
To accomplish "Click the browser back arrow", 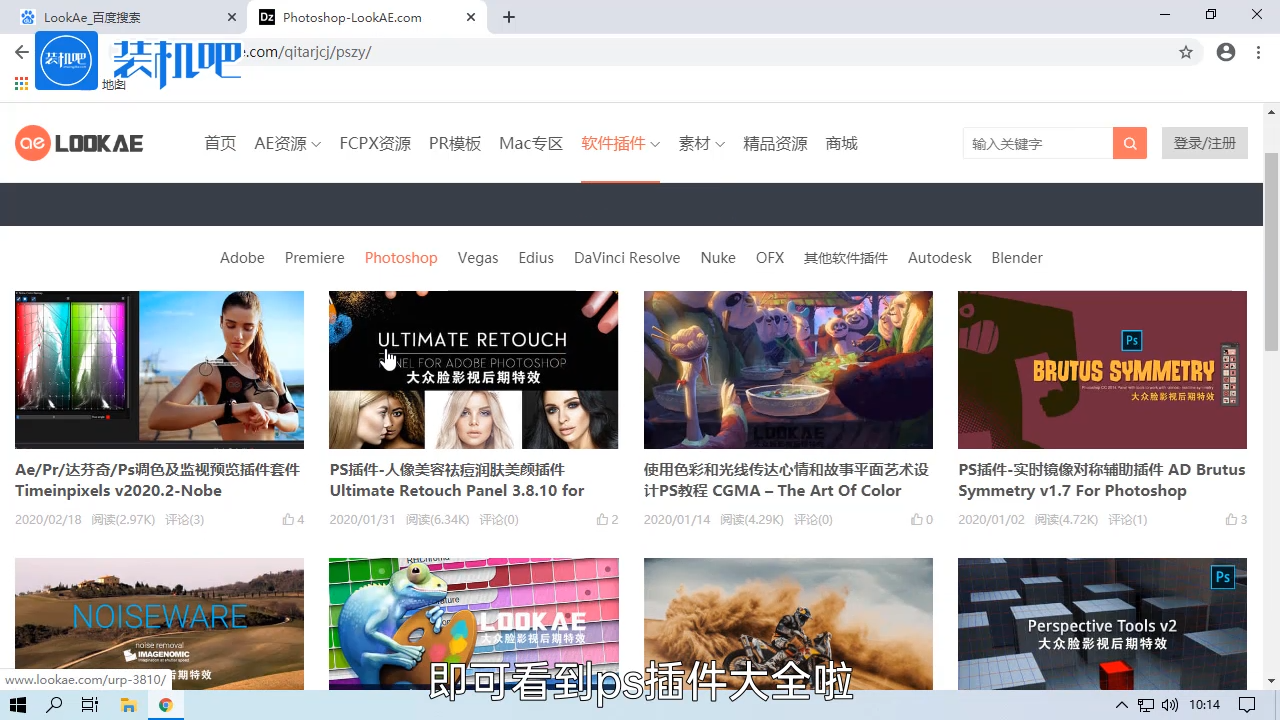I will pyautogui.click(x=21, y=52).
